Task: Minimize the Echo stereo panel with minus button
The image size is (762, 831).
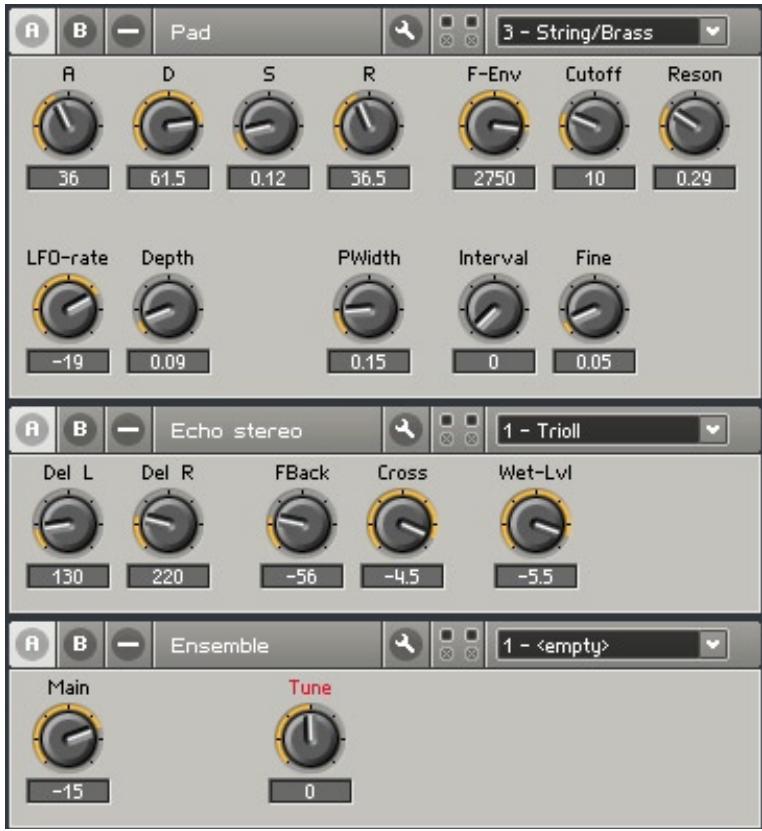Action: point(129,429)
